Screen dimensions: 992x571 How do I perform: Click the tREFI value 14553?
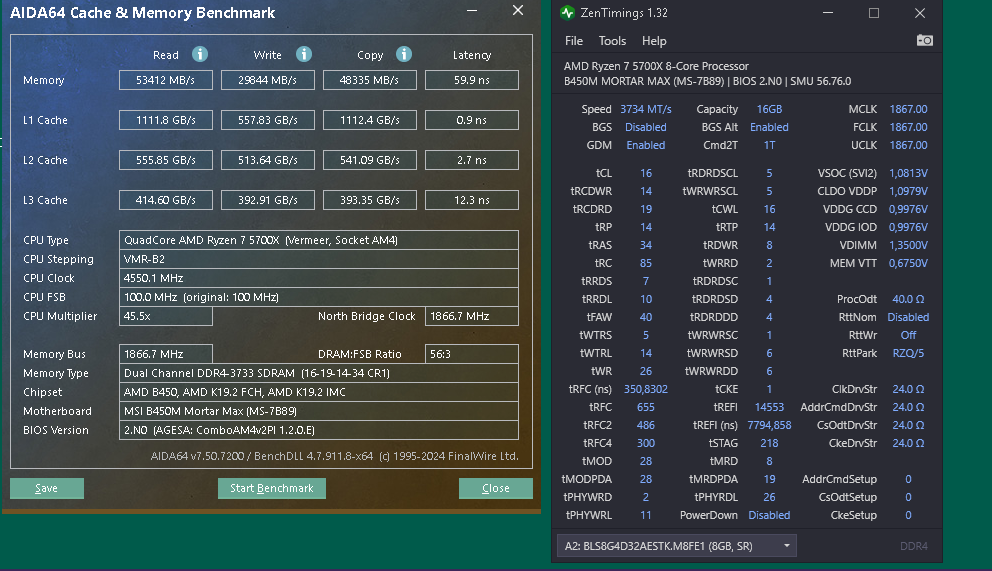pos(769,407)
